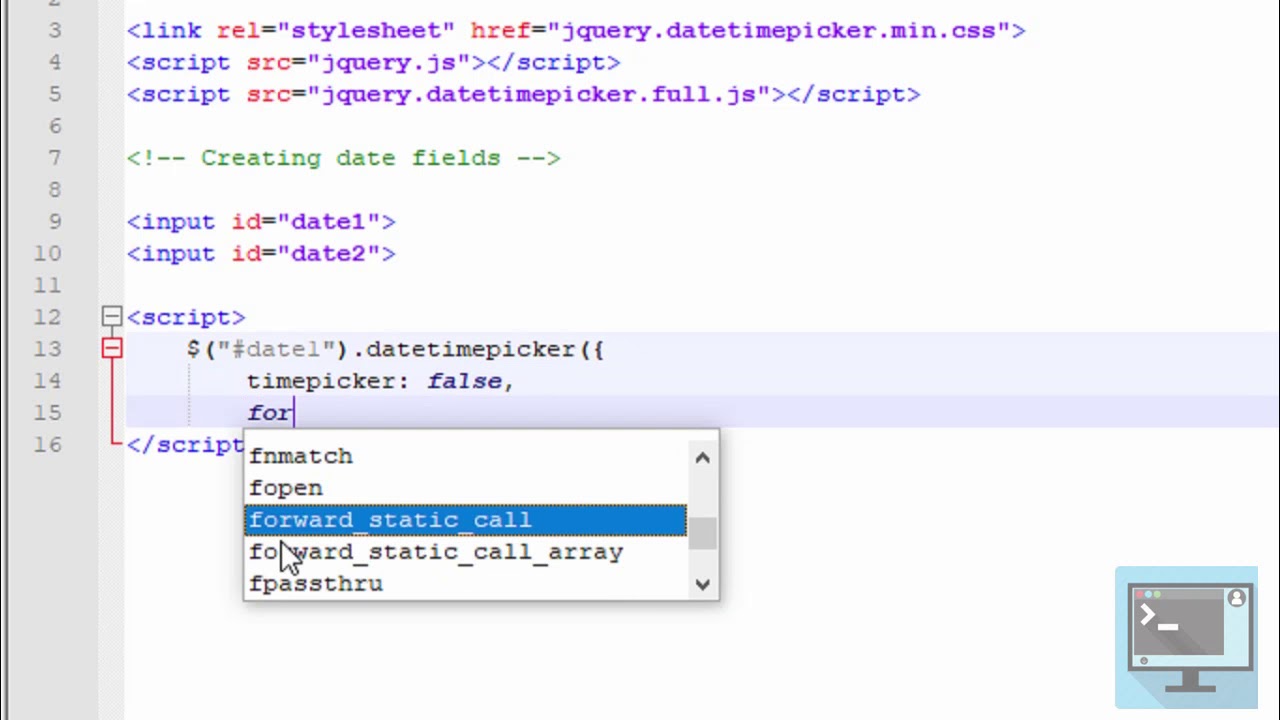
Task: Collapse the script block fold marker on line 12
Action: [111, 317]
